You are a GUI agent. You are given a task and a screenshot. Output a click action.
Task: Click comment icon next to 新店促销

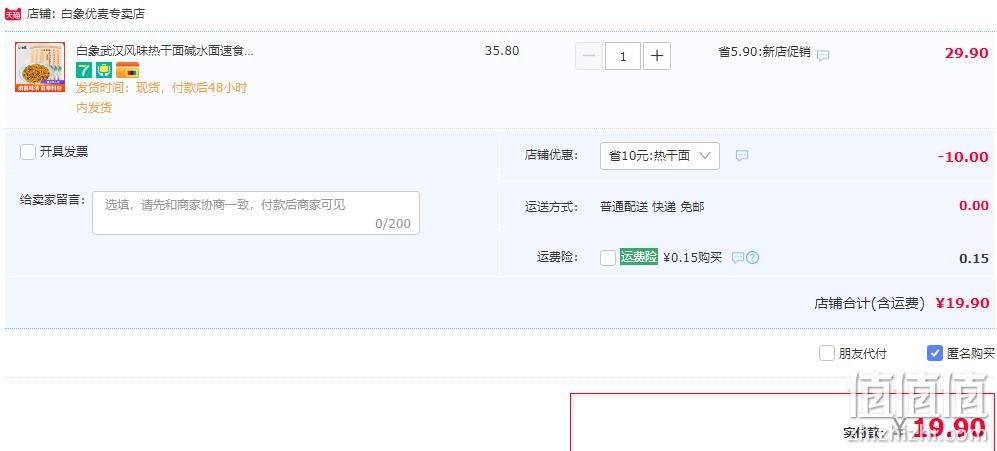tap(823, 55)
